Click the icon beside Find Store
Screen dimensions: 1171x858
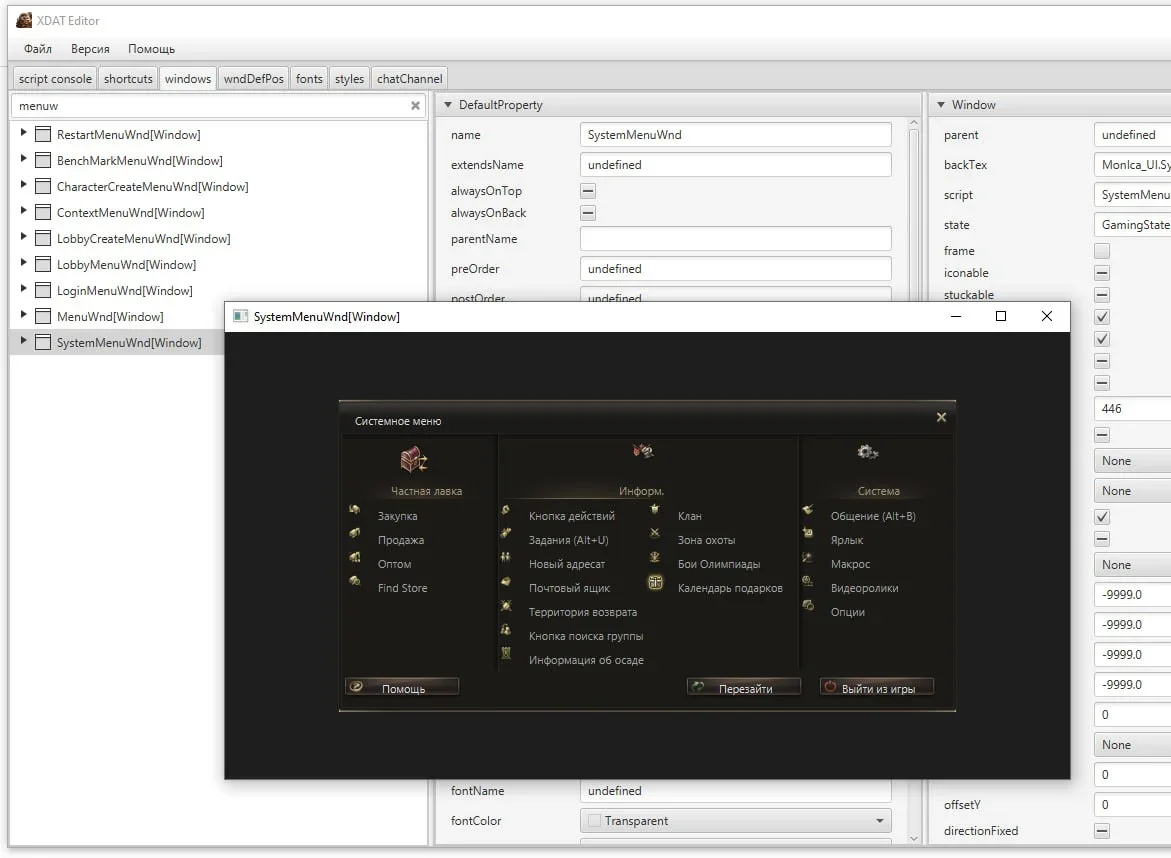(355, 581)
